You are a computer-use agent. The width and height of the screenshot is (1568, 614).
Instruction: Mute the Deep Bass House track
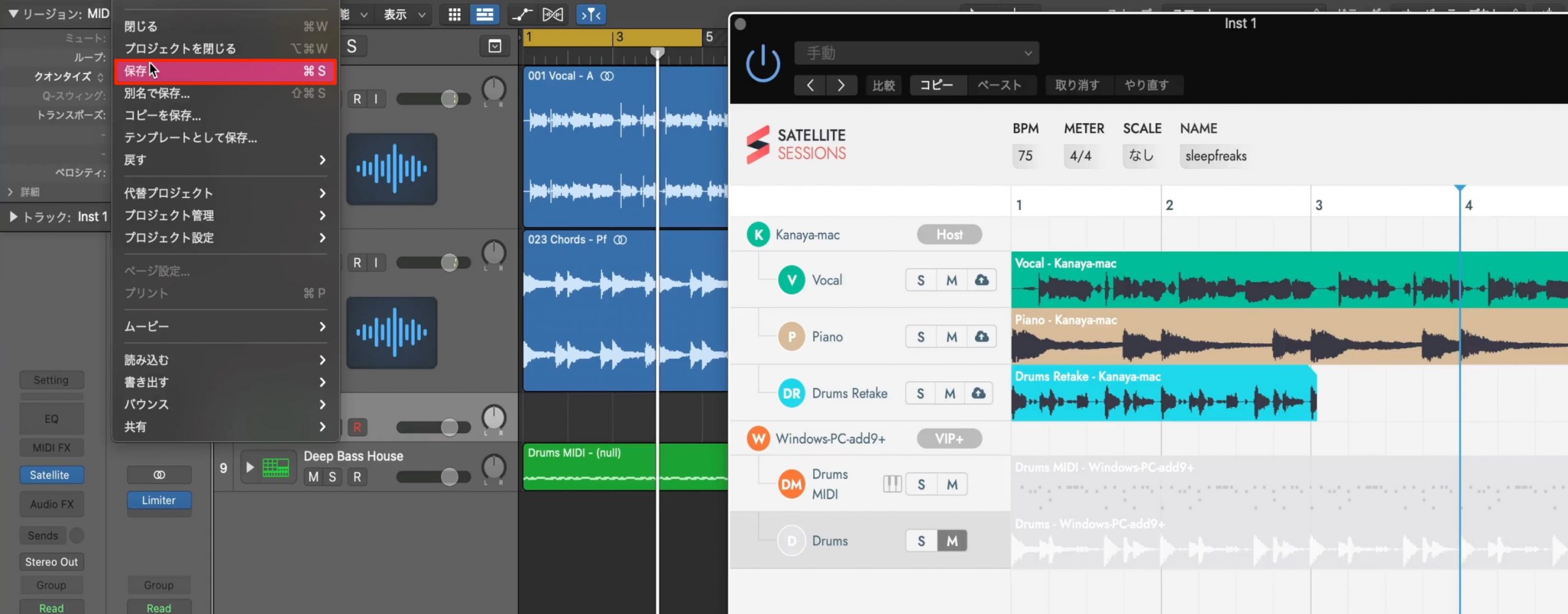point(314,477)
